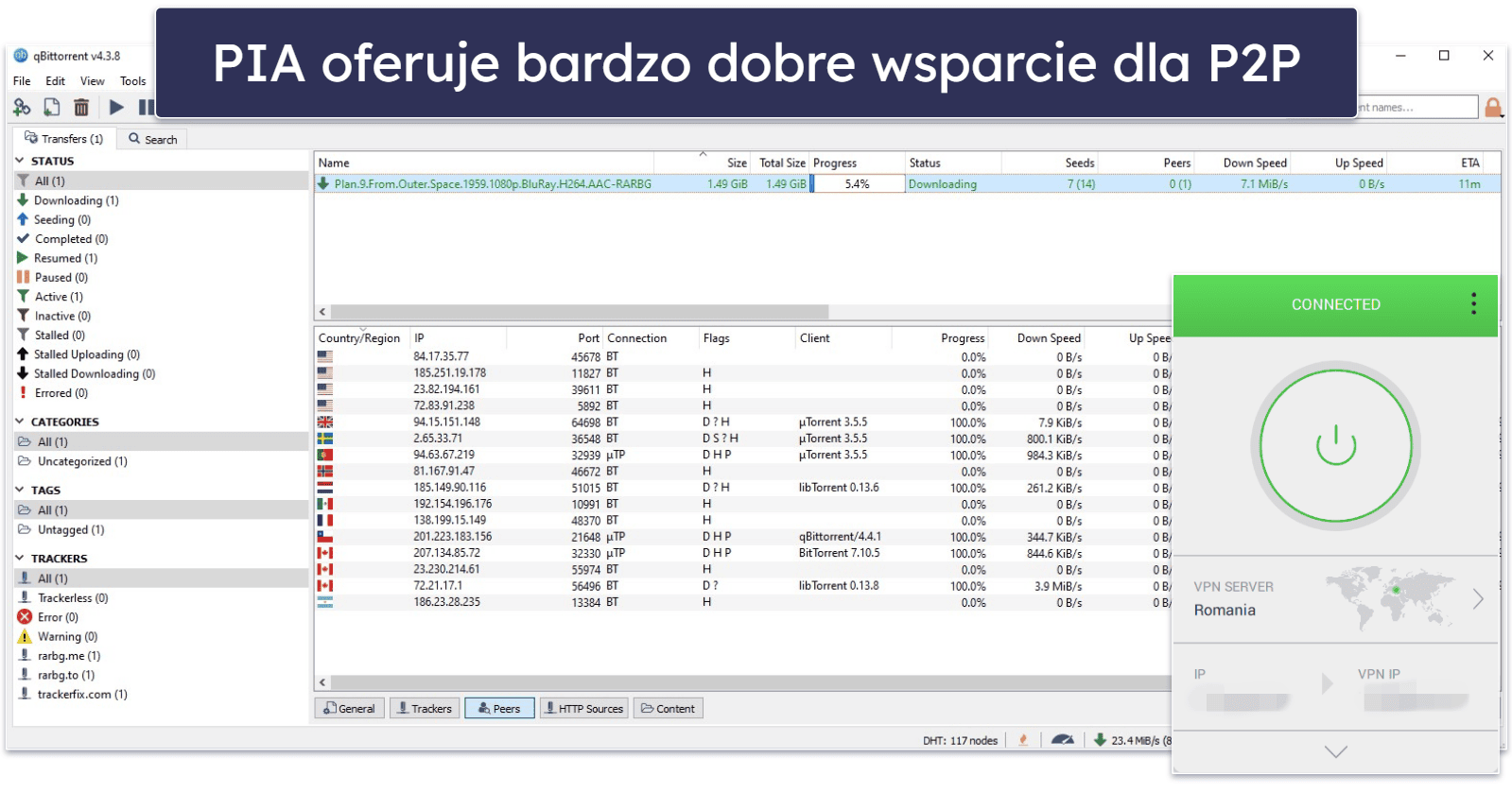Select the Stalled Uploading (0) filter
This screenshot has width=1512, height=793.
[x=161, y=354]
